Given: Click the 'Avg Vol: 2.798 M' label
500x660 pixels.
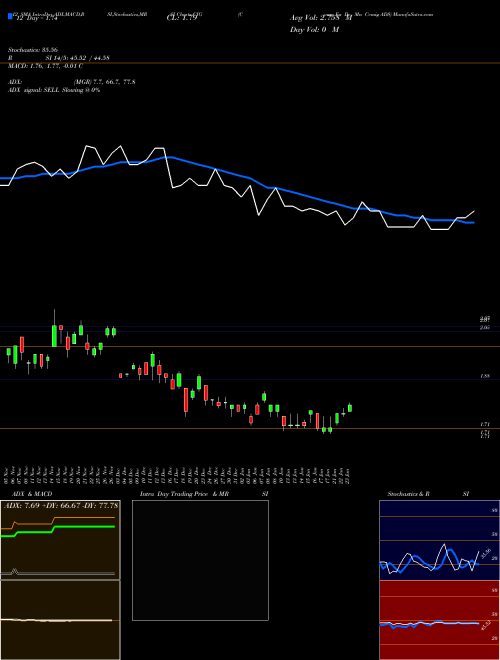Looking at the screenshot, I should pyautogui.click(x=321, y=19).
